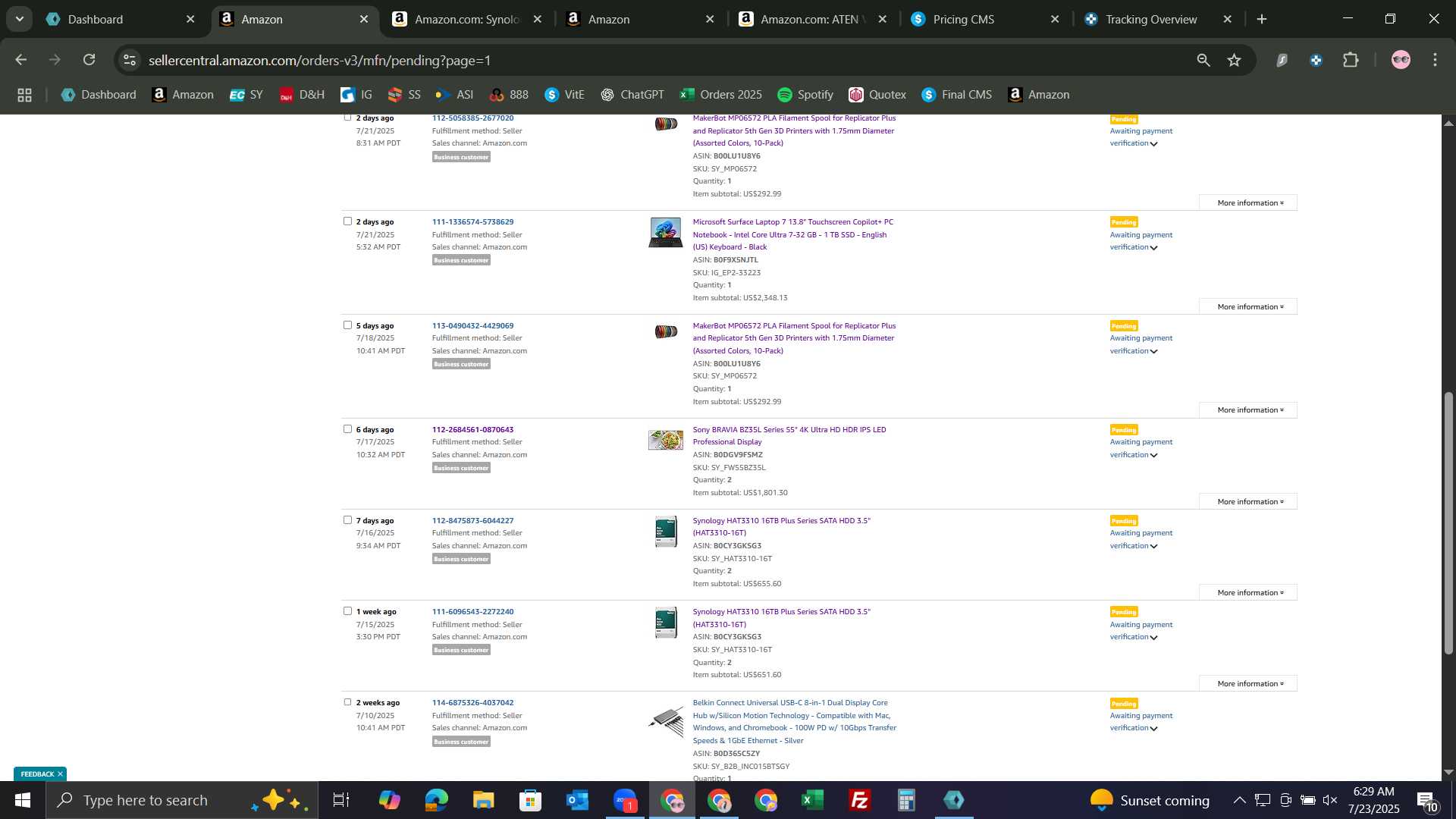Switch to the Amazon.com: Synolo tab
Screen dimensions: 1456x819
[466, 19]
